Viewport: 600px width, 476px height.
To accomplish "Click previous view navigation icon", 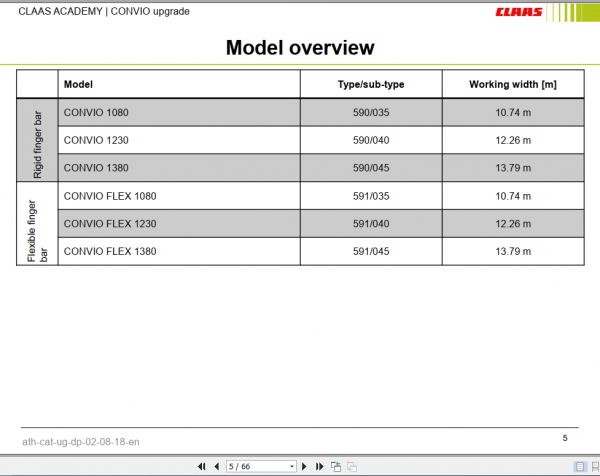I will [336, 466].
